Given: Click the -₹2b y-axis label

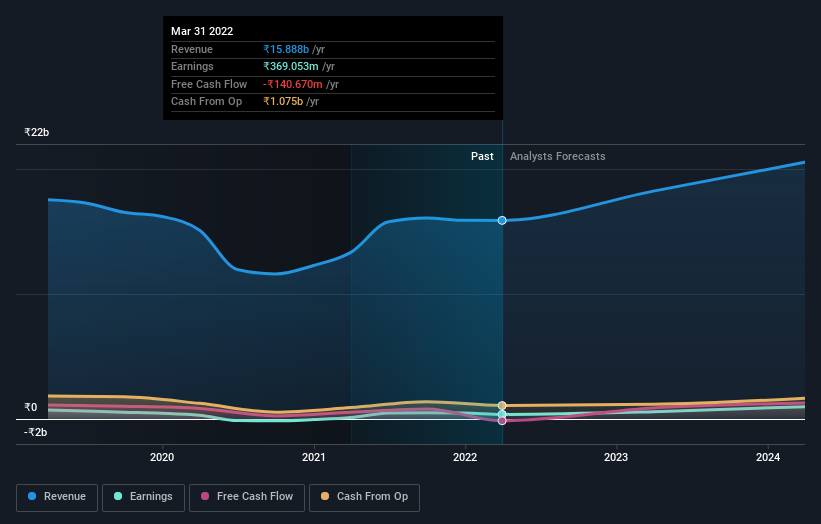Looking at the screenshot, I should tap(36, 432).
